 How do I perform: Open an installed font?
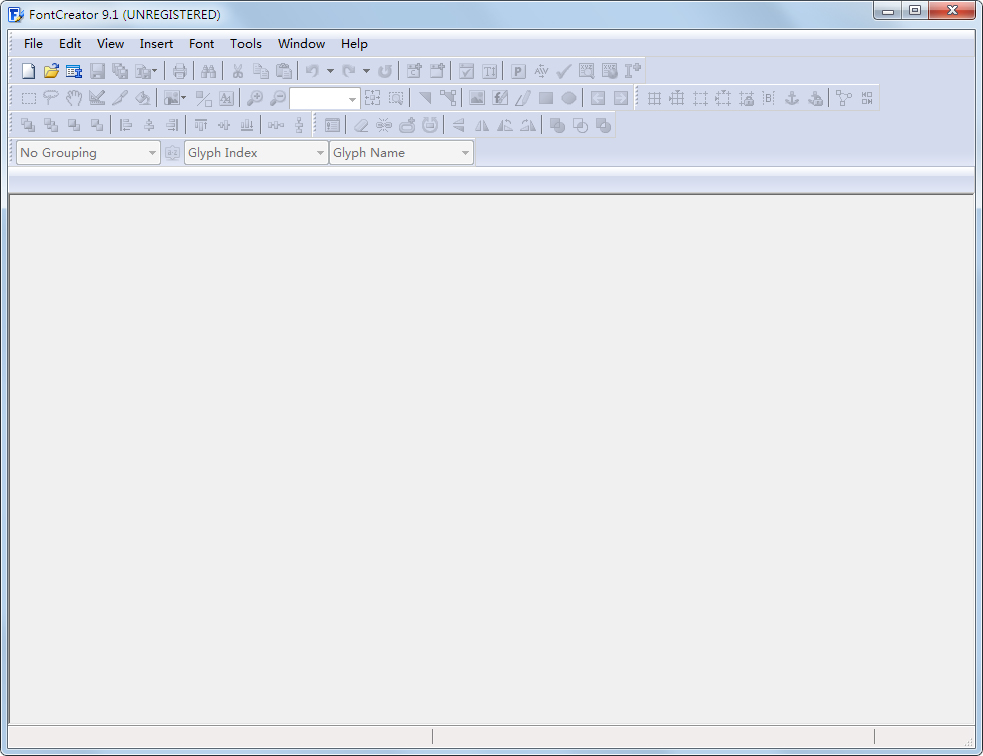73,70
